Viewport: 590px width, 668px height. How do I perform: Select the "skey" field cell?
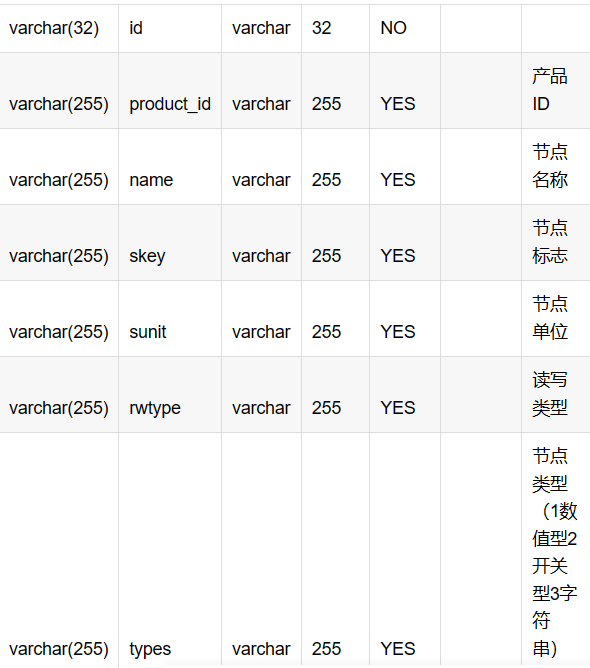170,242
